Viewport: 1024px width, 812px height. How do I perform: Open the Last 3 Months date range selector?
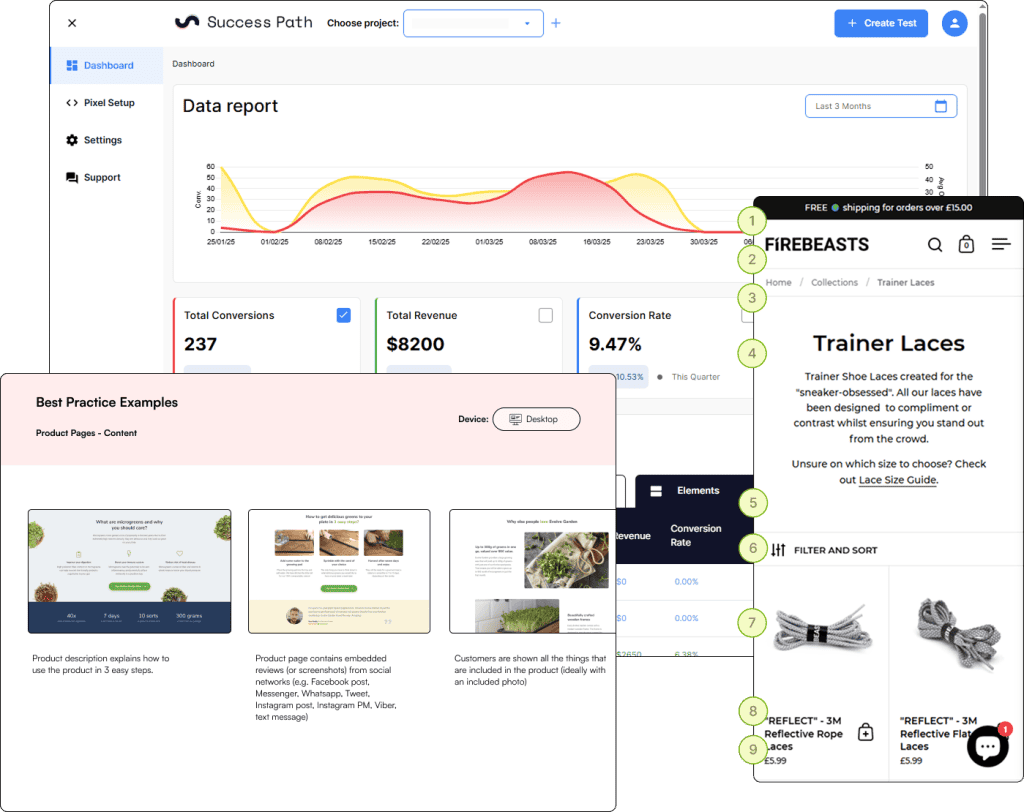click(881, 106)
